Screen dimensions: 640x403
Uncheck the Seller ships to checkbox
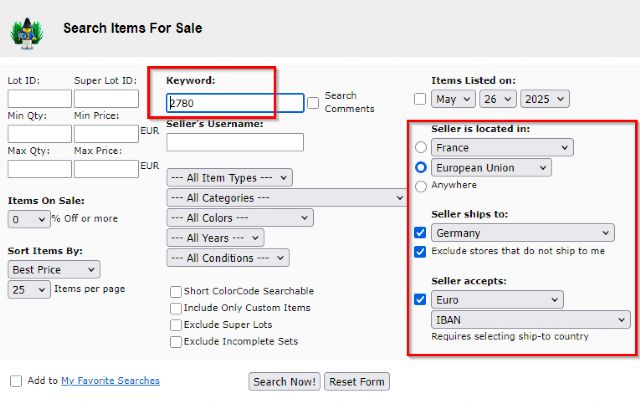[420, 233]
